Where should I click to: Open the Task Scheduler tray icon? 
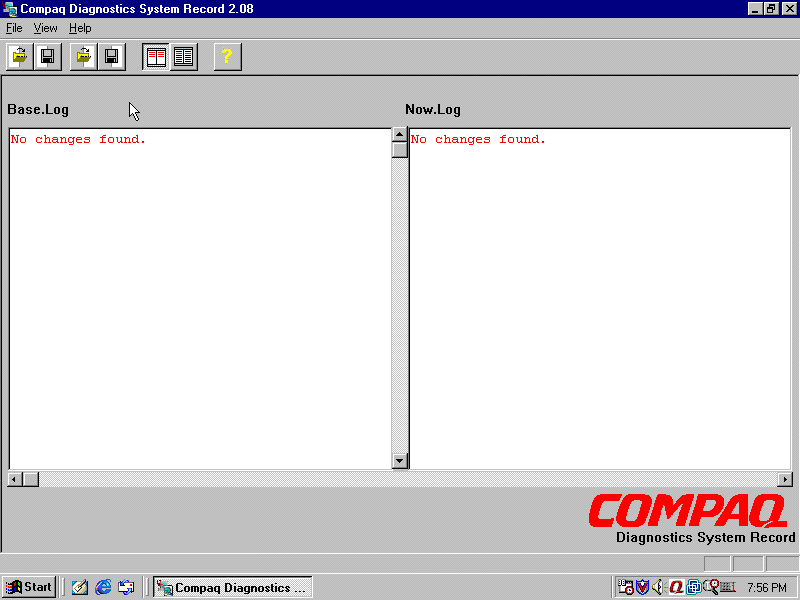click(x=626, y=587)
